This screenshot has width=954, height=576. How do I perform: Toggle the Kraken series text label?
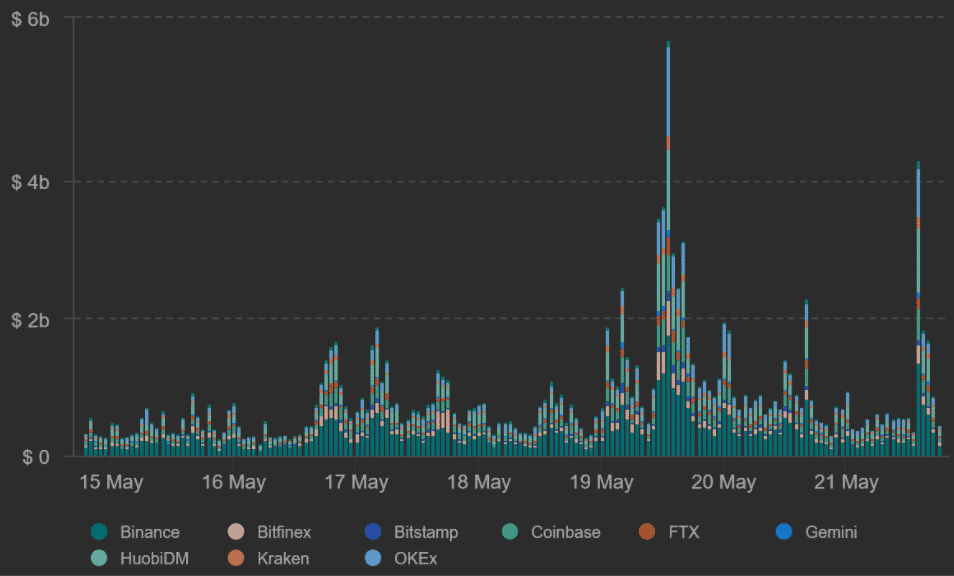(283, 558)
